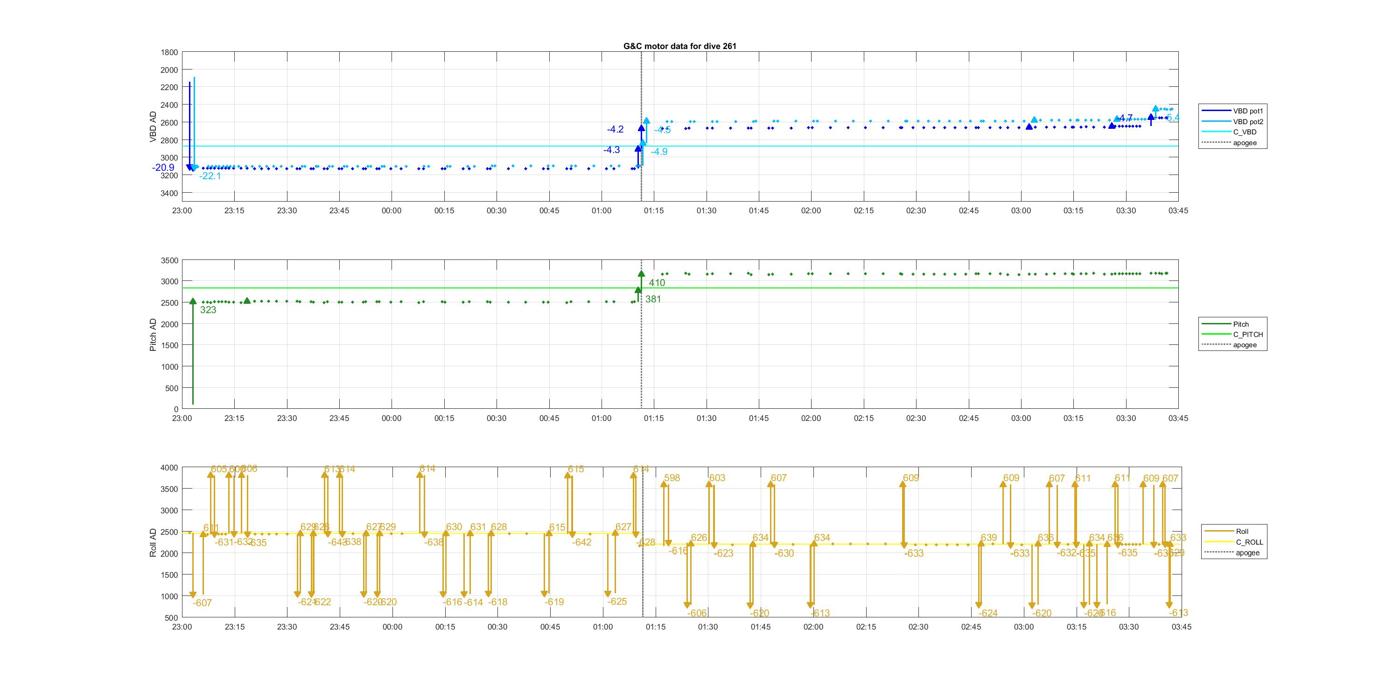Click the '-623' roll data label
This screenshot has height=693, width=1400.
point(723,553)
